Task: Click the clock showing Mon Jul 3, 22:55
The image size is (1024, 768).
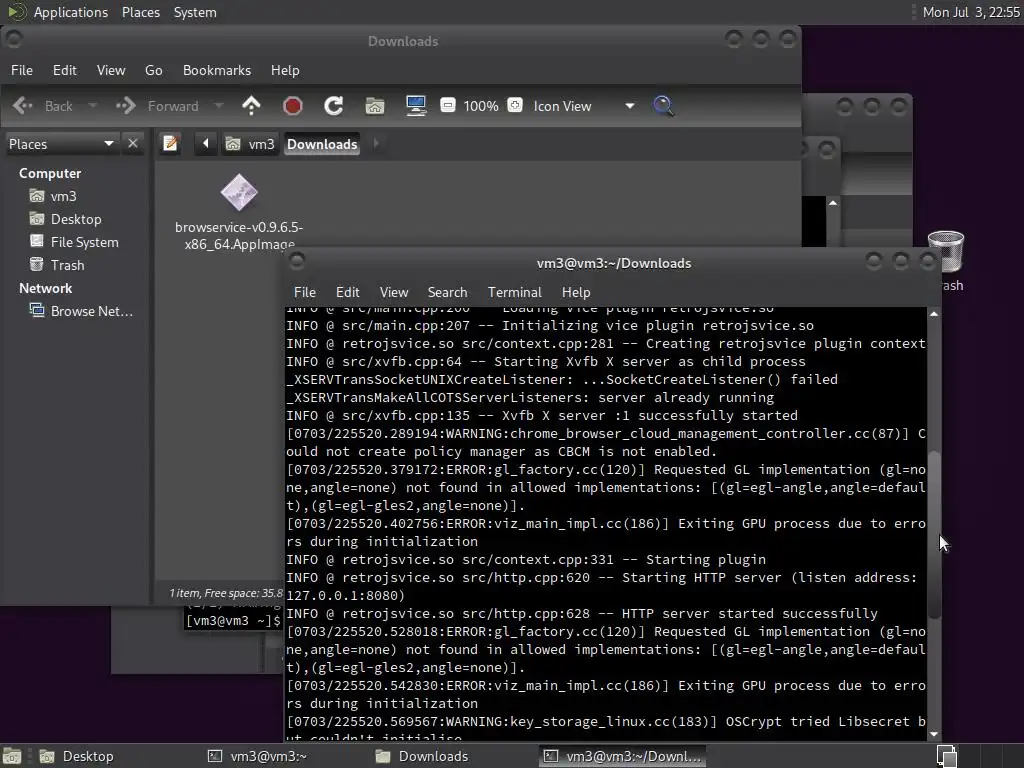Action: click(x=970, y=12)
